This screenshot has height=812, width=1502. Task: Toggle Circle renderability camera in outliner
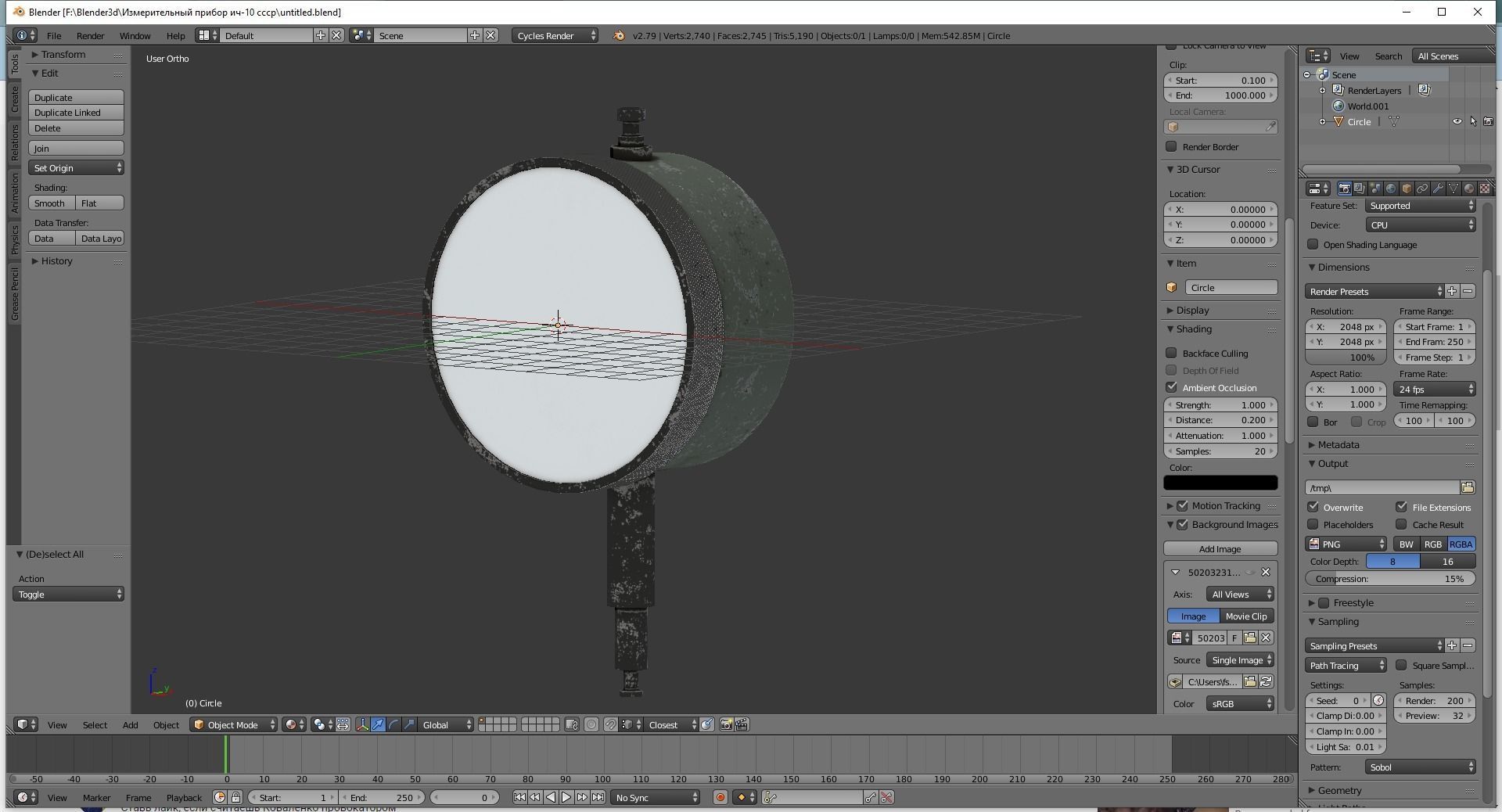[x=1488, y=122]
